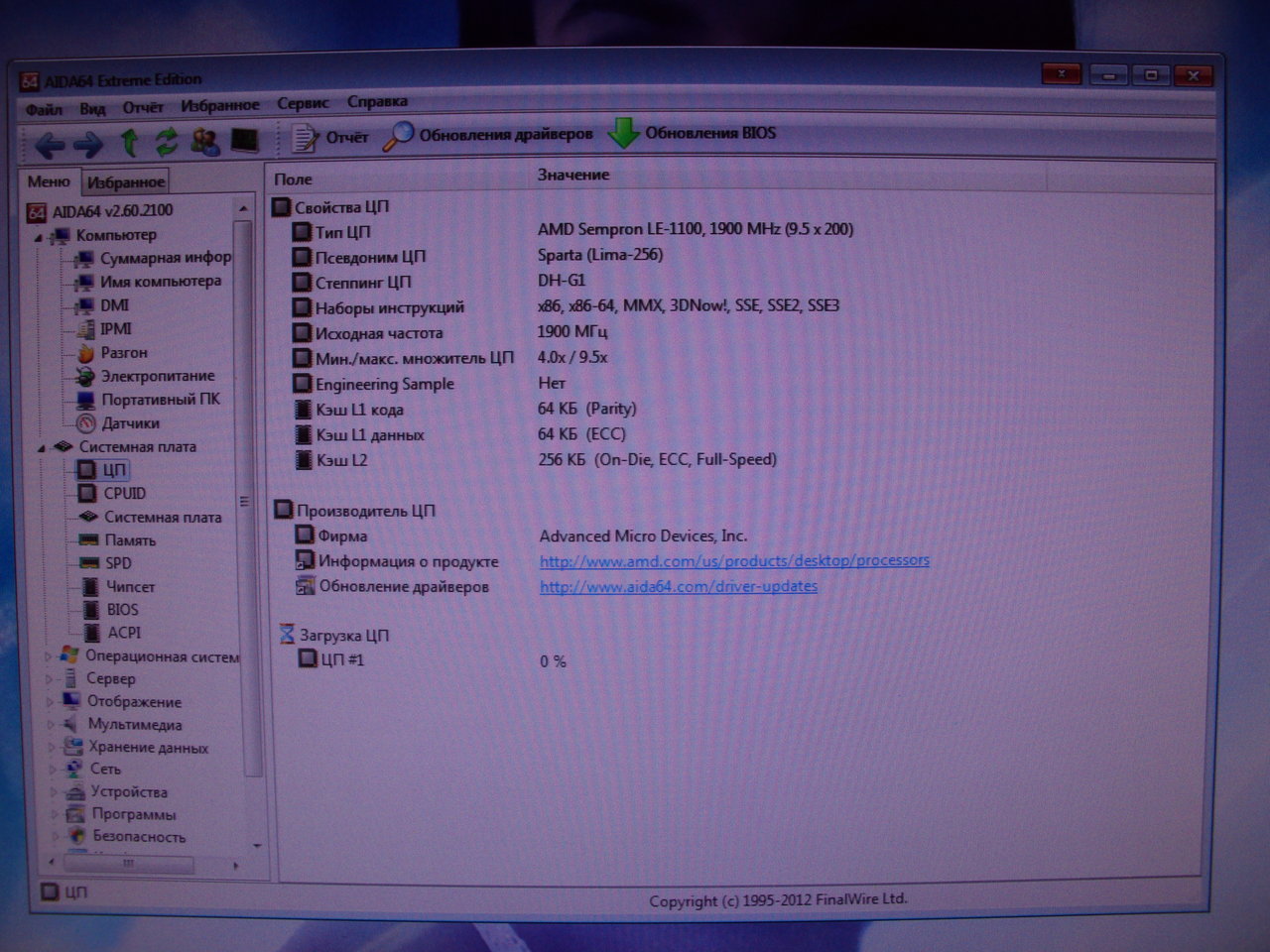Select Программы tree item
1270x952 pixels.
(121, 815)
